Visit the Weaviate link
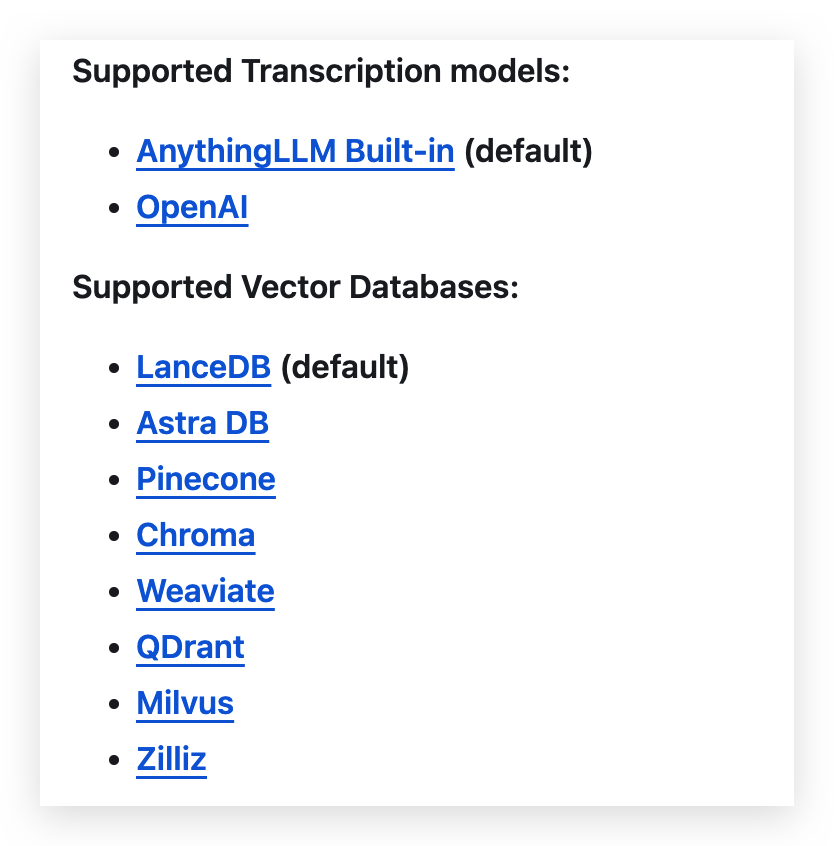The height and width of the screenshot is (846, 834). tap(205, 592)
